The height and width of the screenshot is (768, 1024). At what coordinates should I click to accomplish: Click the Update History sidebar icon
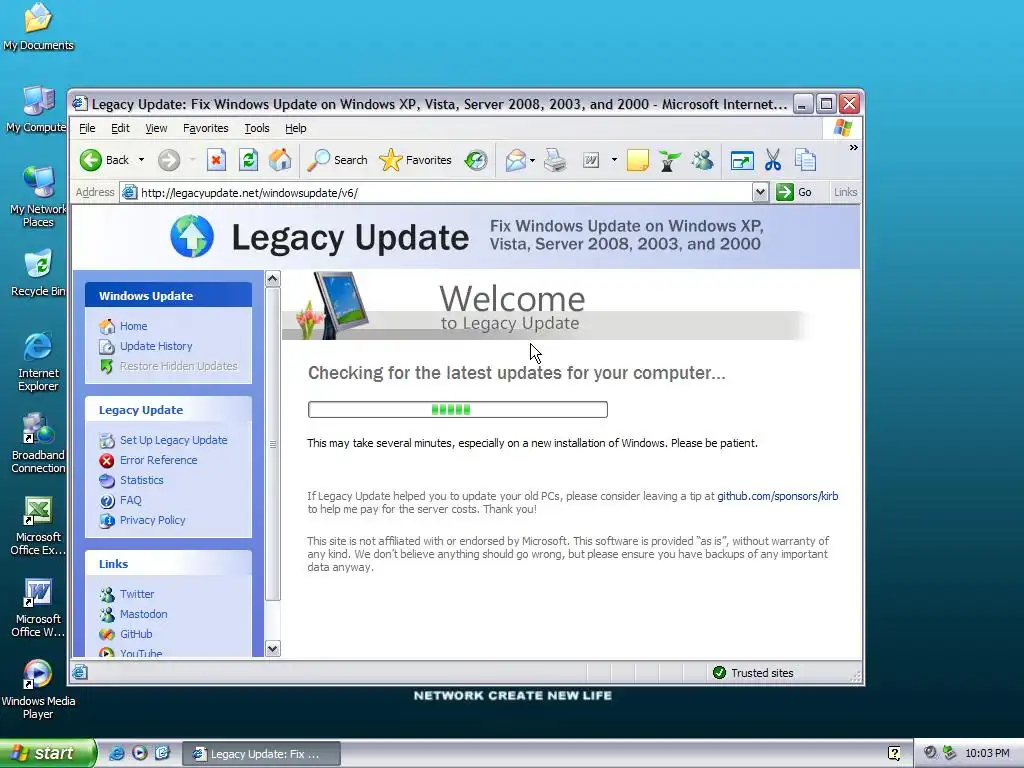tap(106, 347)
